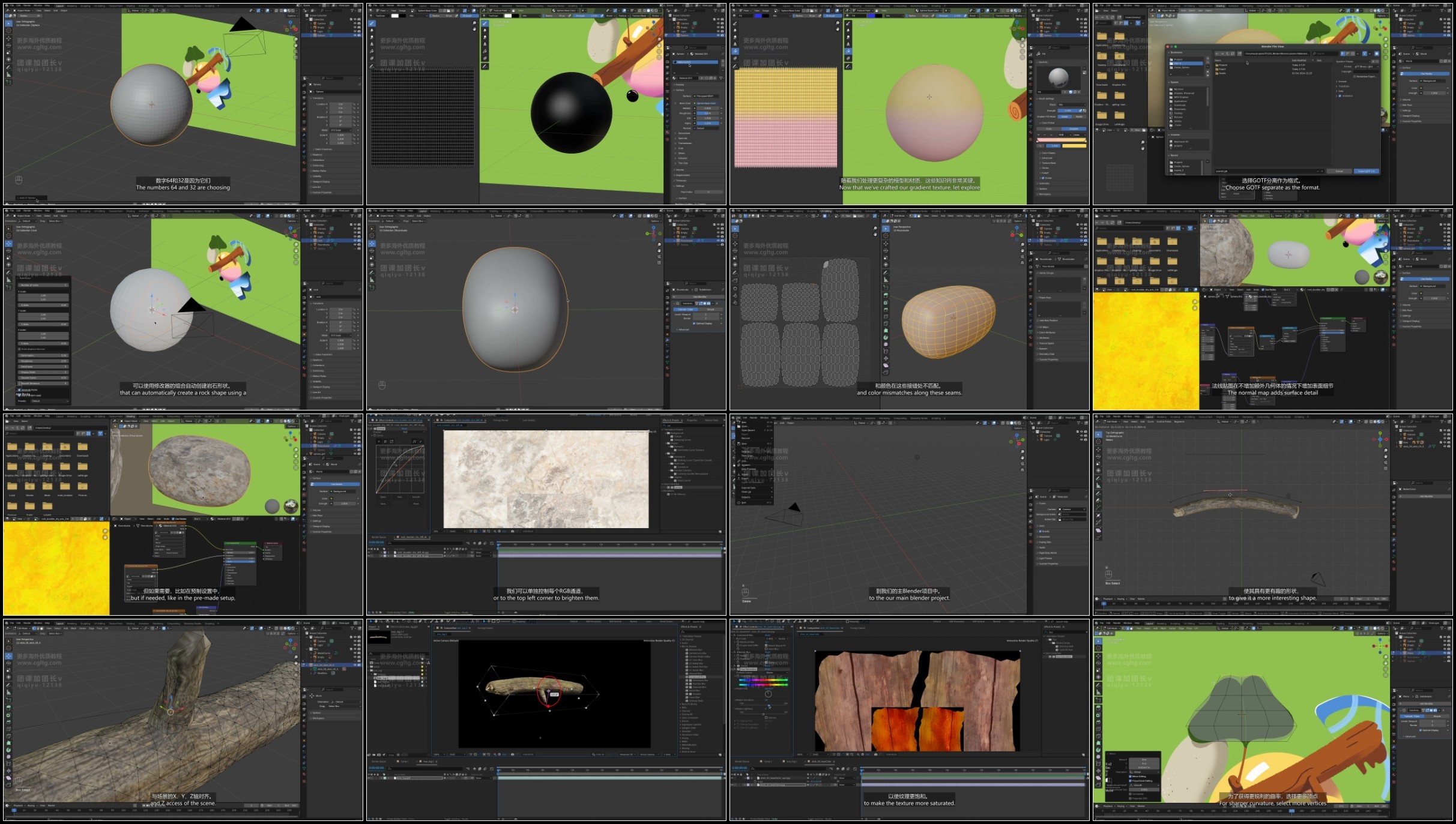The height and width of the screenshot is (824, 1456).
Task: Click the gear settings icon in Blender File View
Action: (x=1376, y=53)
